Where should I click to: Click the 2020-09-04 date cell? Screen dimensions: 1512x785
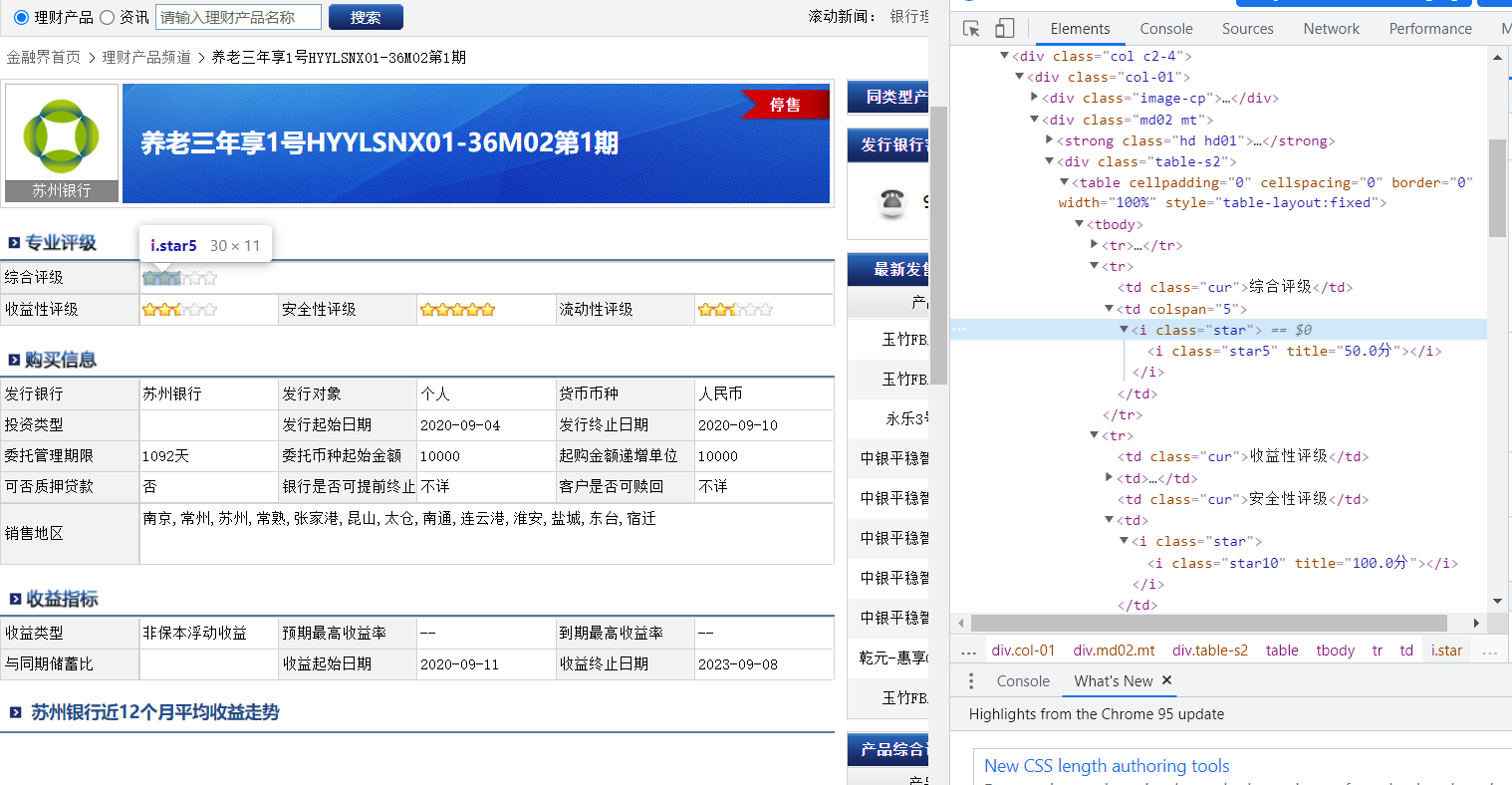pyautogui.click(x=487, y=425)
